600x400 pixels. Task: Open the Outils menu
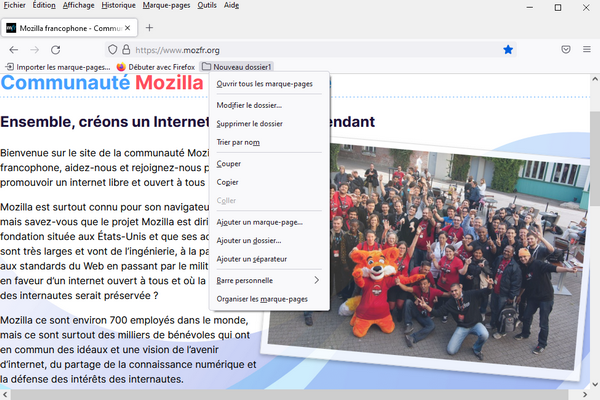pyautogui.click(x=207, y=5)
